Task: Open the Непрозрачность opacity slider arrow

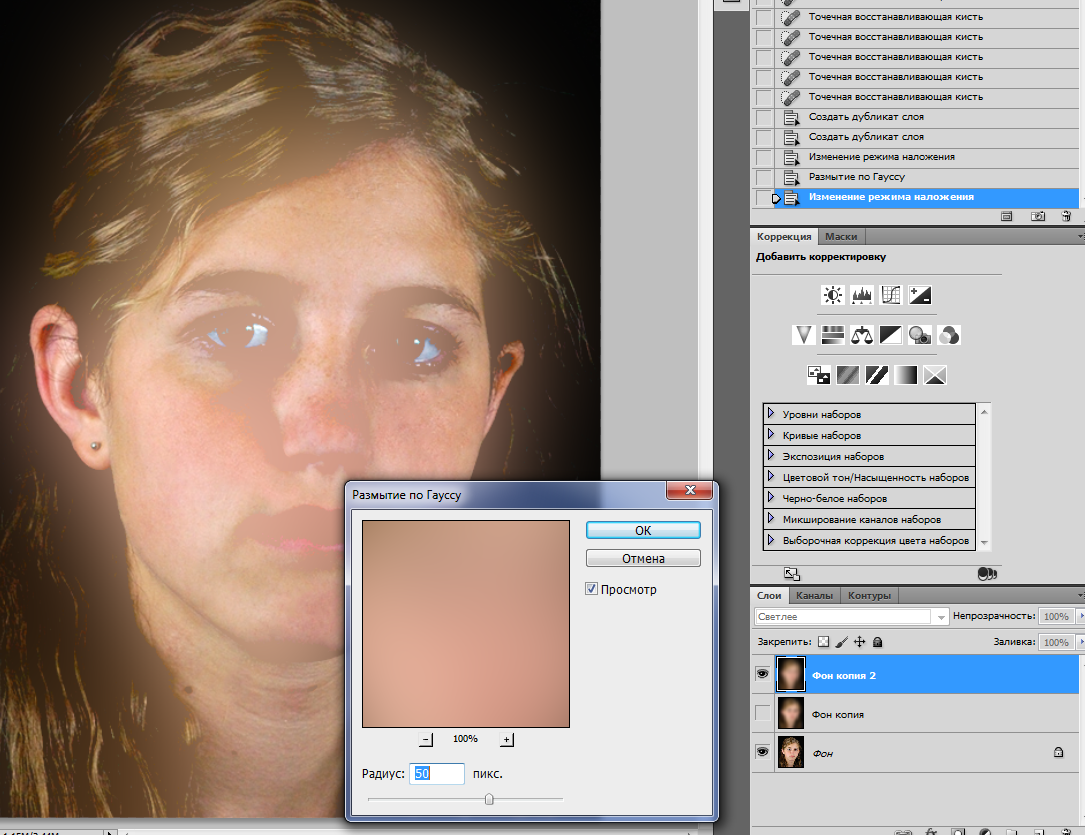Action: 1081,616
